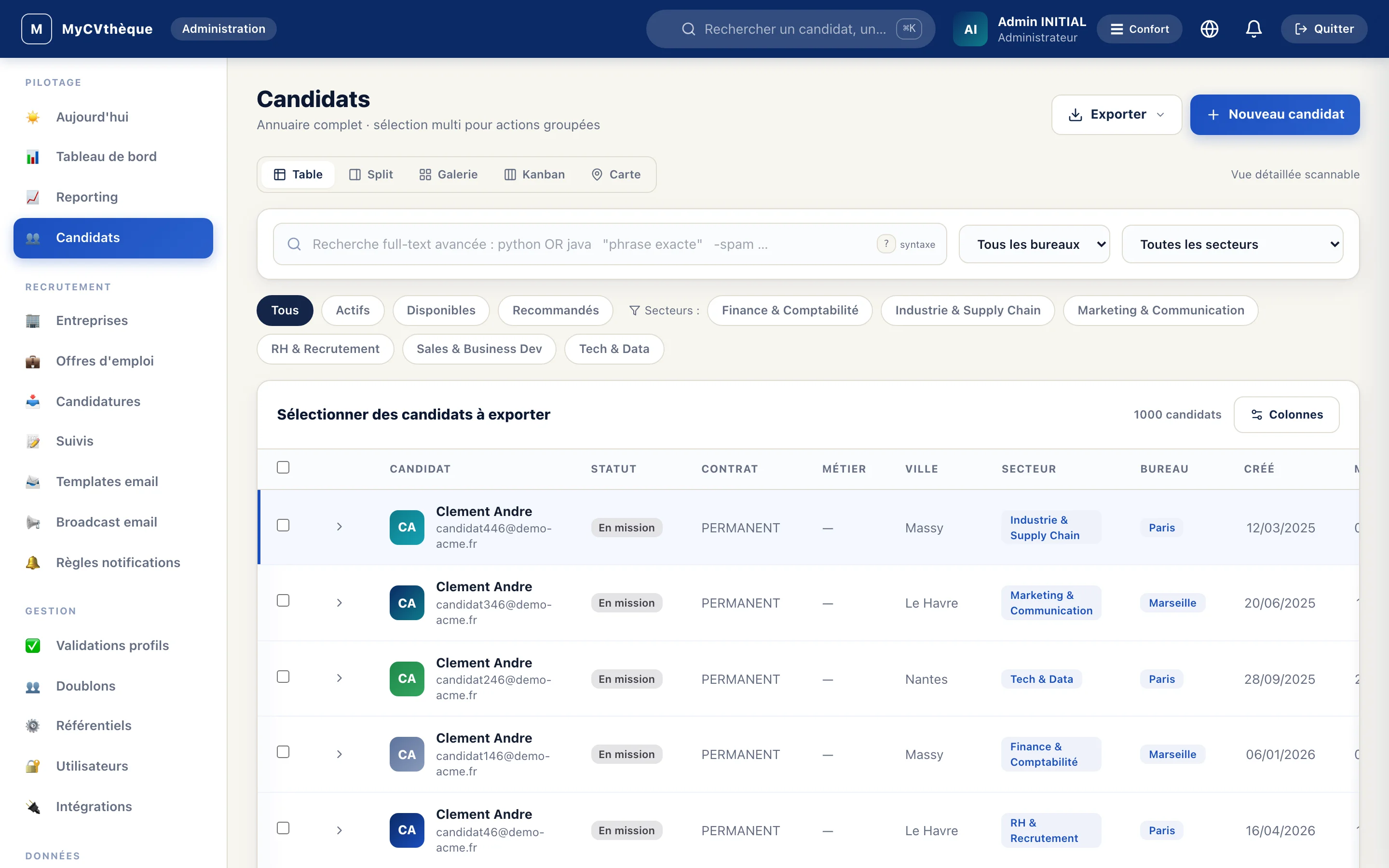Click the Doublons people icon

(33, 686)
